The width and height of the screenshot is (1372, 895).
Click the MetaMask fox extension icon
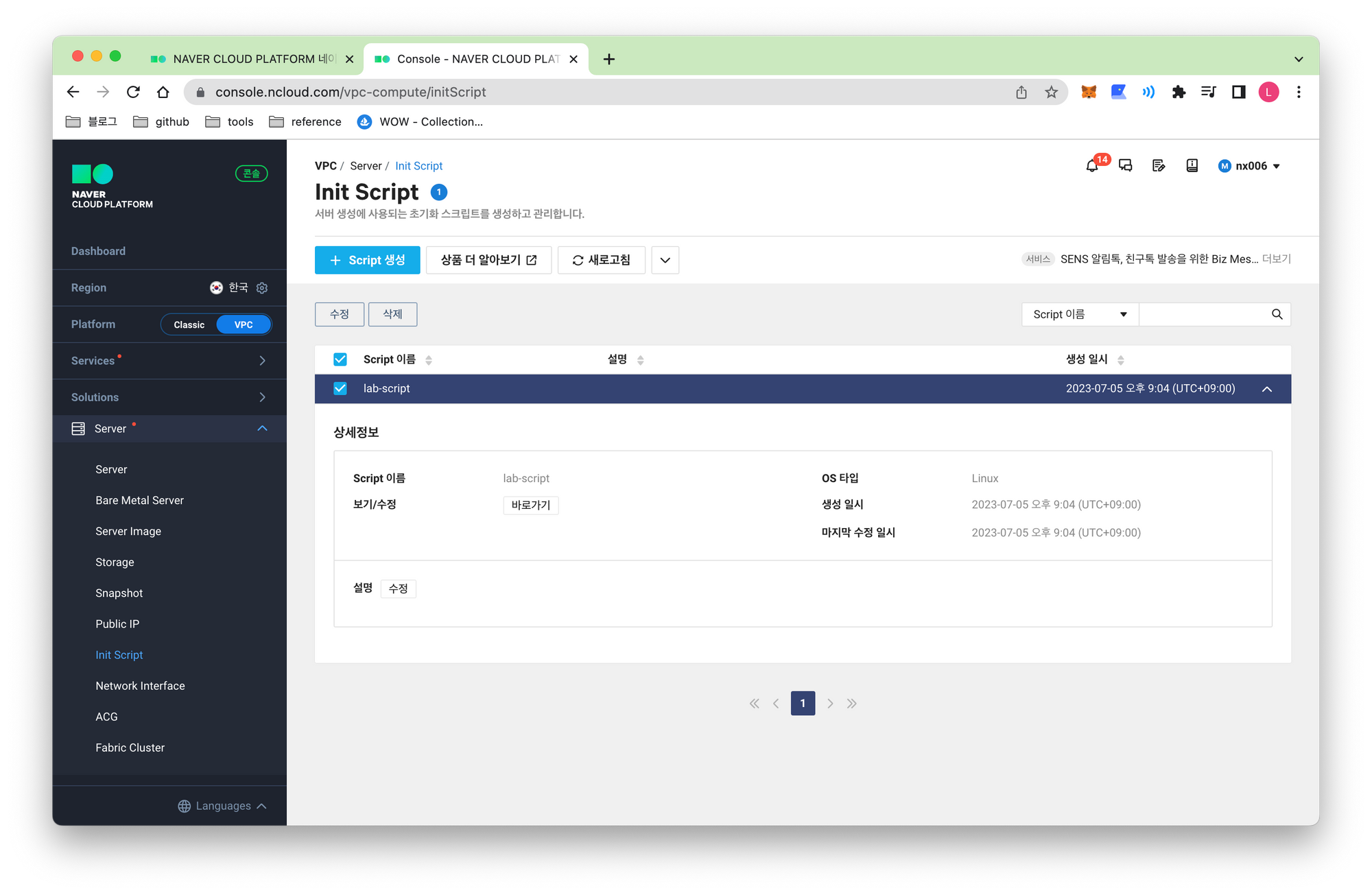click(1089, 92)
